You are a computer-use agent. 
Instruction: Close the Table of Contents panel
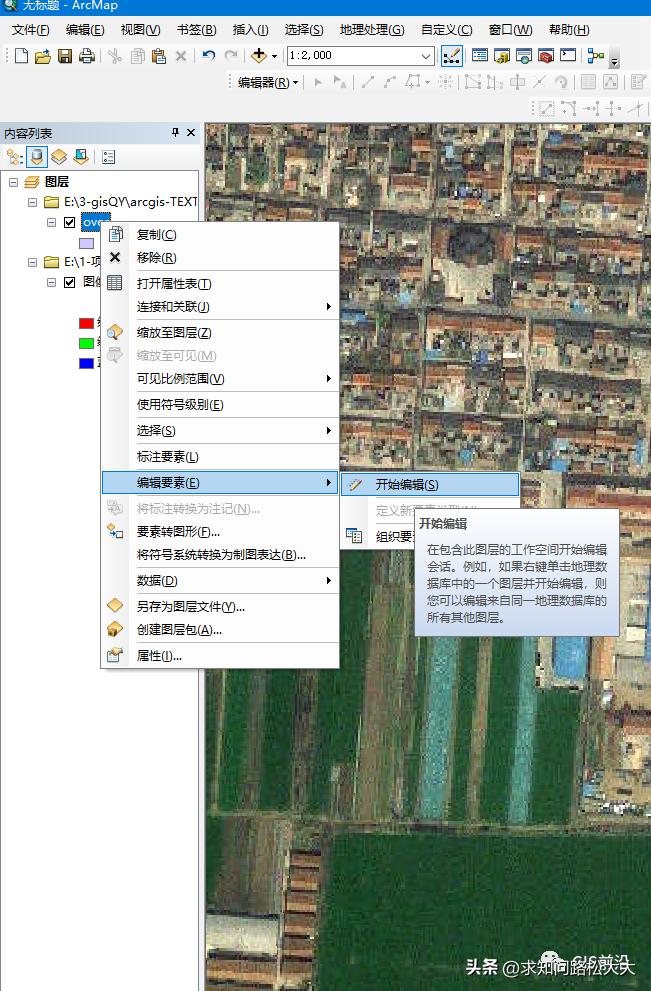point(191,133)
